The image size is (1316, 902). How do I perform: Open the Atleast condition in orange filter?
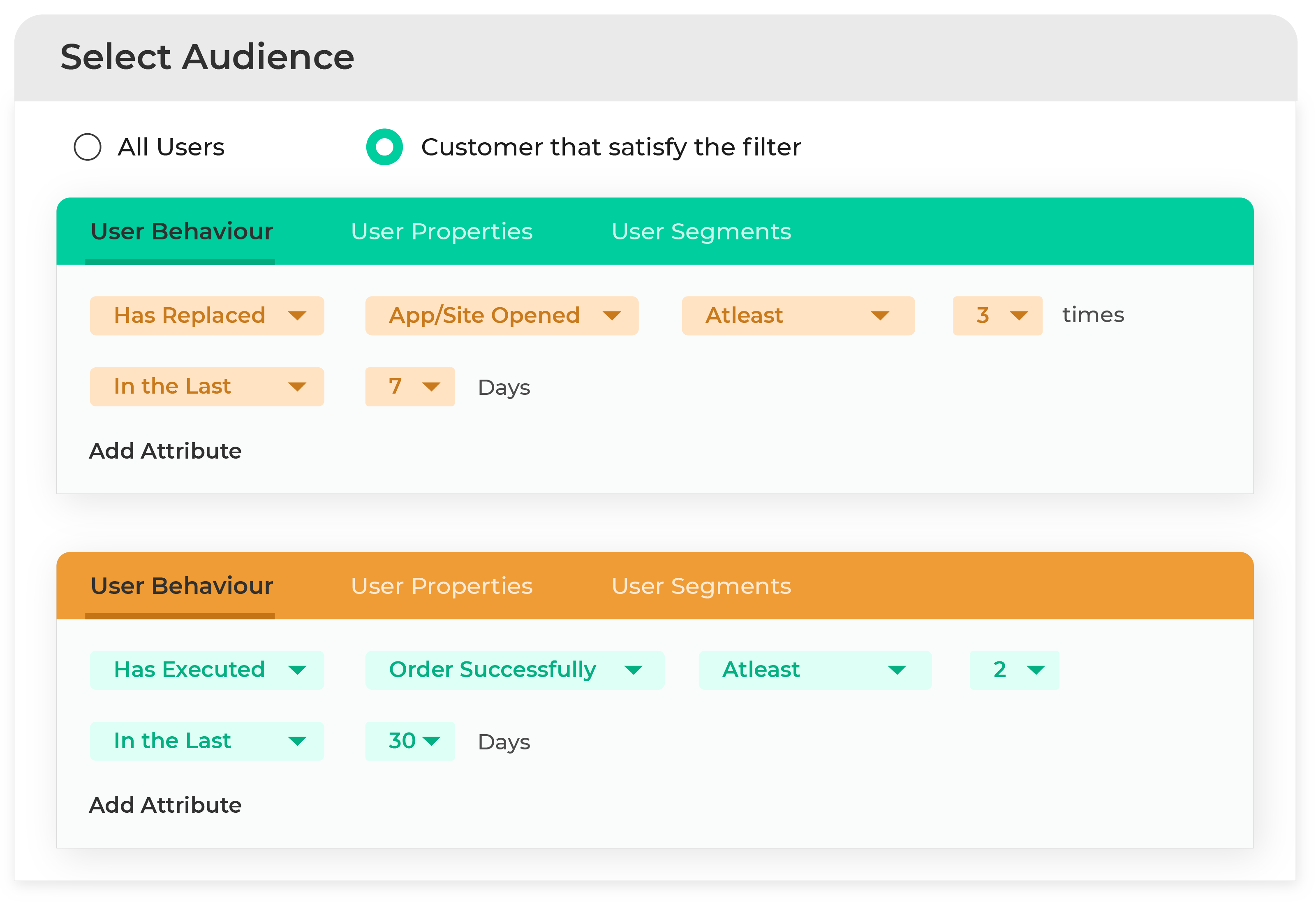814,670
